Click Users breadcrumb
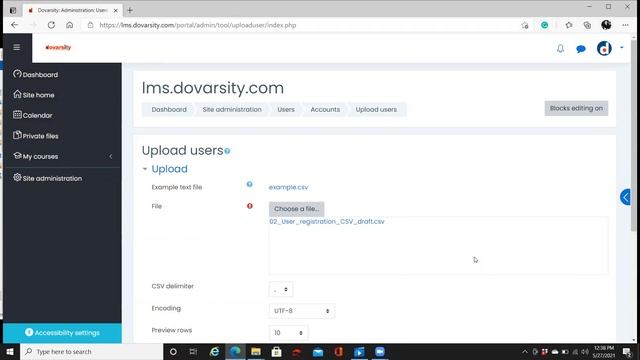Image resolution: width=640 pixels, height=360 pixels. (286, 109)
